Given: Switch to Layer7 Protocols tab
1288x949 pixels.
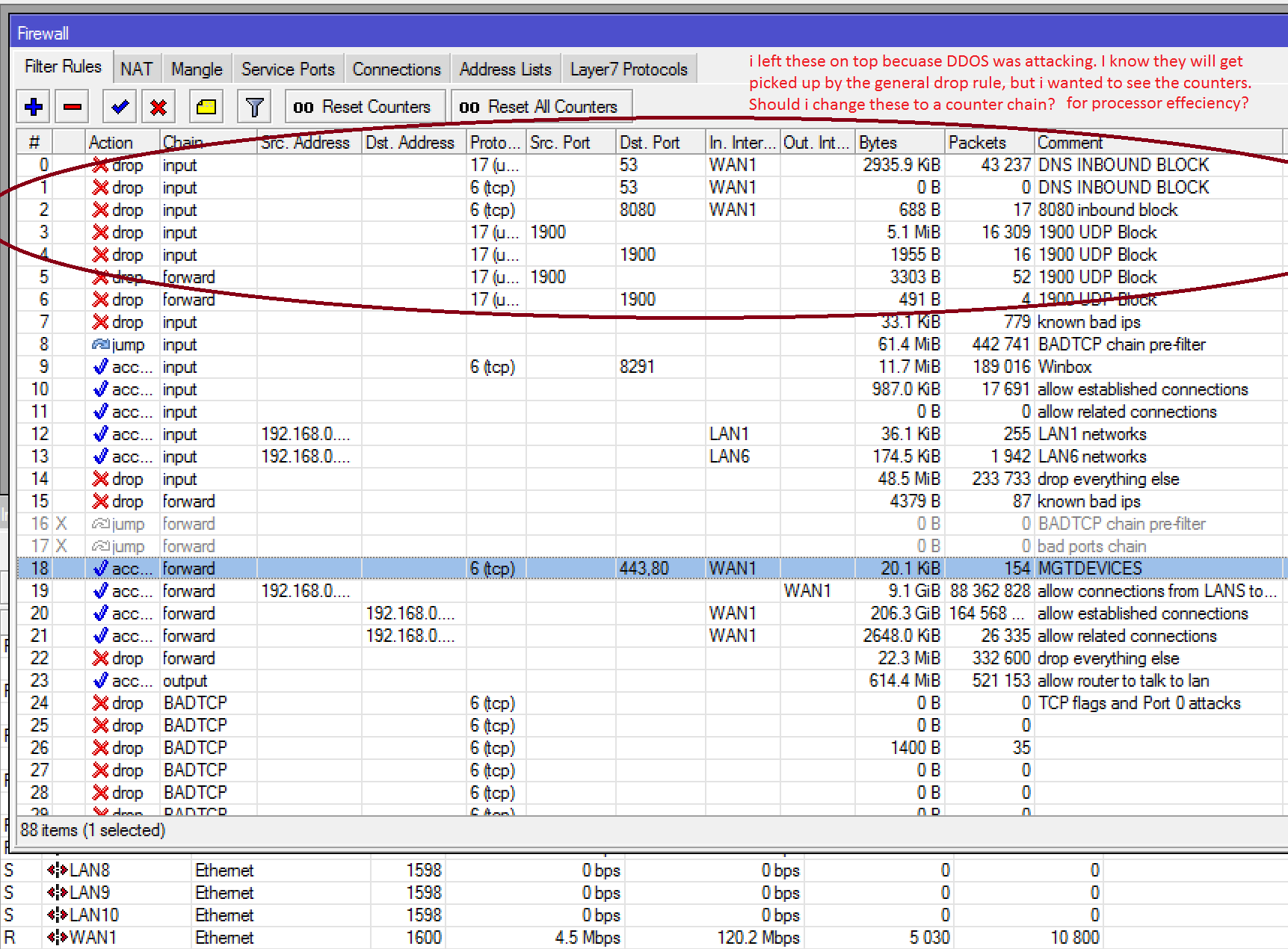Looking at the screenshot, I should click(x=629, y=69).
